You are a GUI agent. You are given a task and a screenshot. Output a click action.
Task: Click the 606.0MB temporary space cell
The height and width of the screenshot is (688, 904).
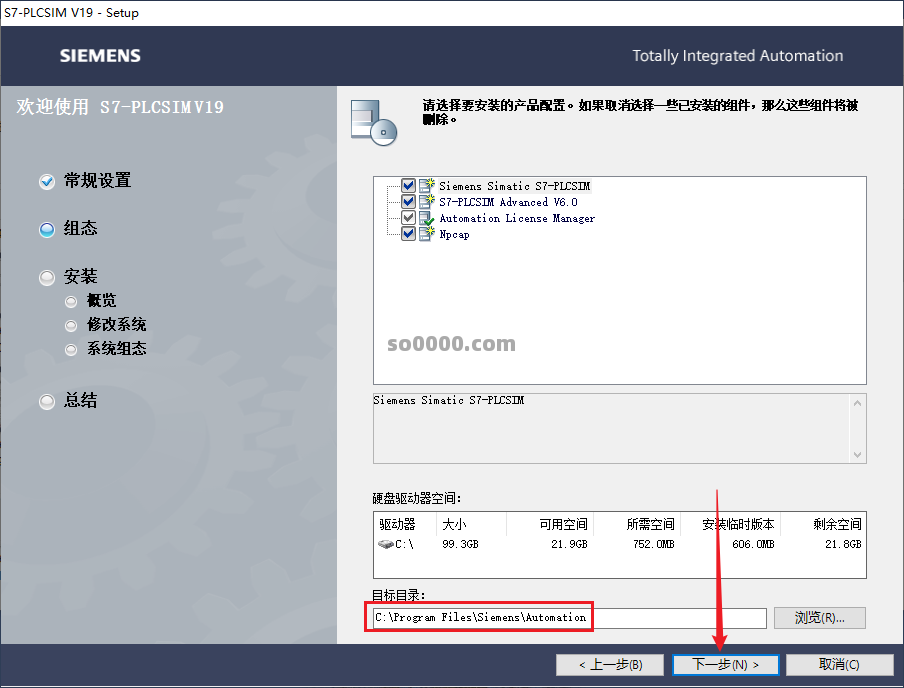pyautogui.click(x=753, y=544)
